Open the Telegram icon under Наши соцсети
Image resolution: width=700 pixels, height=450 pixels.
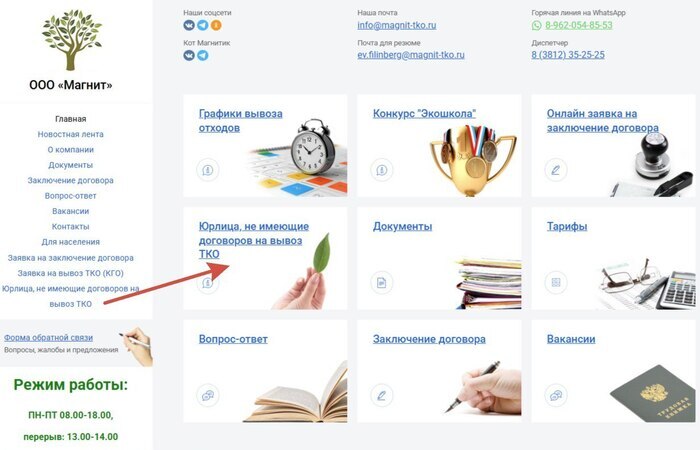pos(203,25)
